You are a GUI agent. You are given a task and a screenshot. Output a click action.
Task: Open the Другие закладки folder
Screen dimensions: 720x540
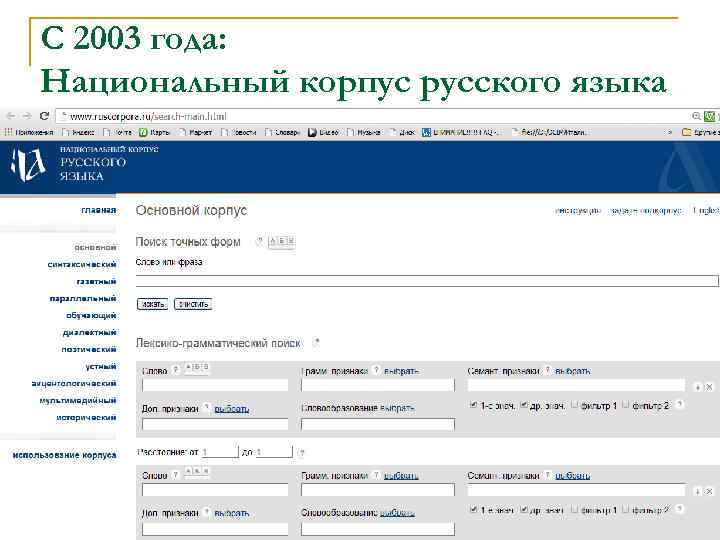pyautogui.click(x=701, y=132)
